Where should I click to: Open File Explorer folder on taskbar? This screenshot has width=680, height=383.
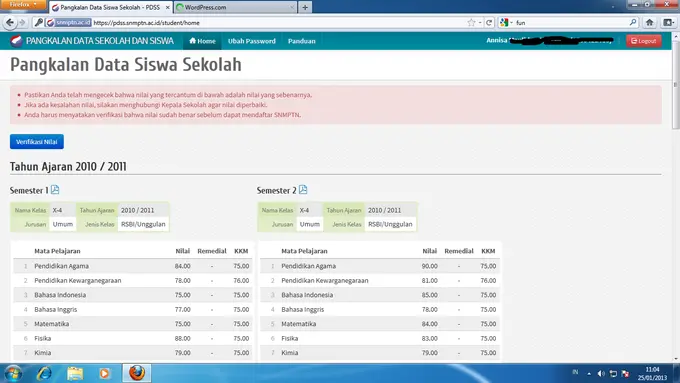tap(75, 373)
